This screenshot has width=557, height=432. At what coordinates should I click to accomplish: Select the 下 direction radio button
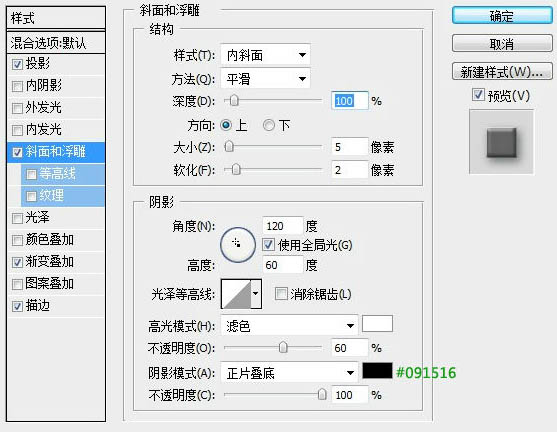click(x=269, y=125)
